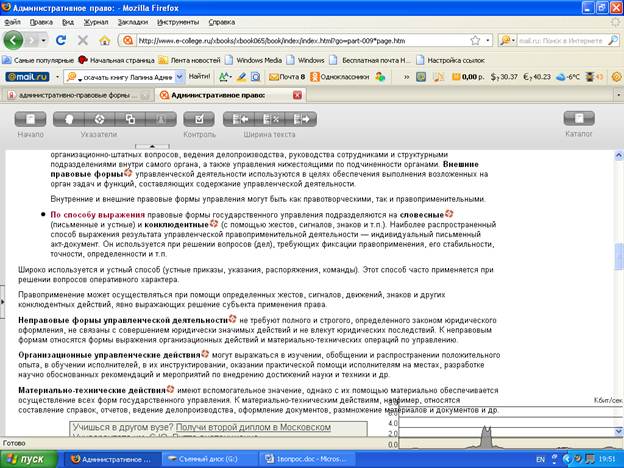
Task: Click the percent text width icon
Action: pyautogui.click(x=270, y=119)
